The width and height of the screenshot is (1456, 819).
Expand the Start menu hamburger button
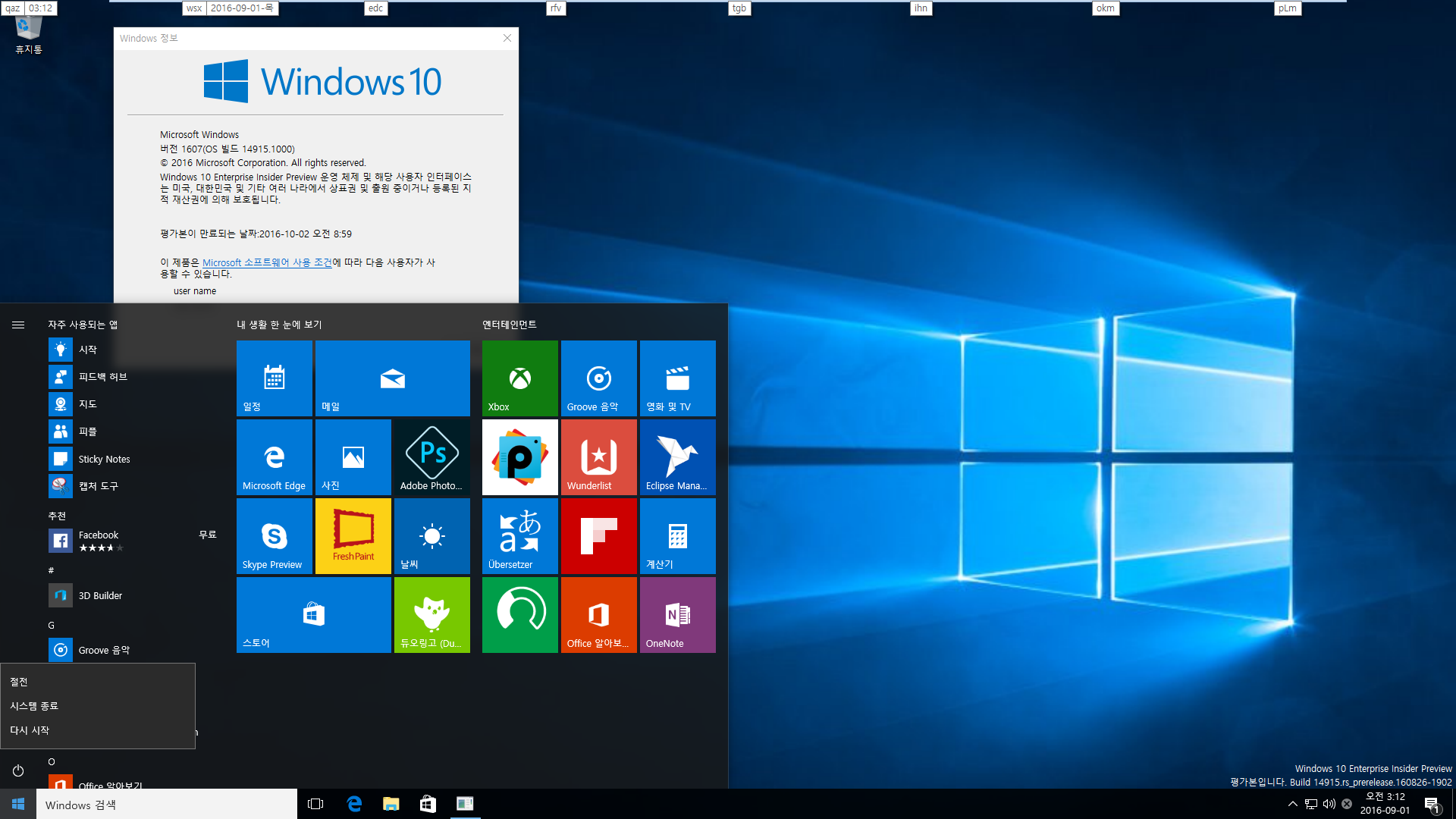pyautogui.click(x=18, y=325)
